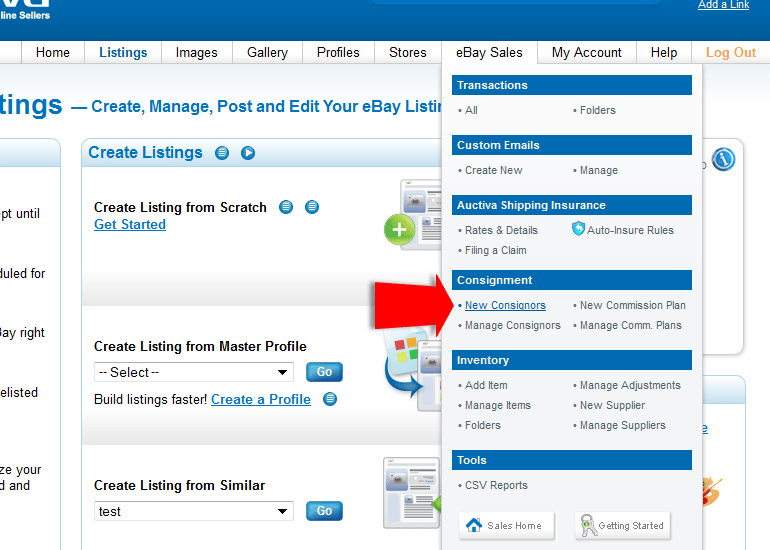
Task: Switch to the Images tab
Action: tap(196, 53)
